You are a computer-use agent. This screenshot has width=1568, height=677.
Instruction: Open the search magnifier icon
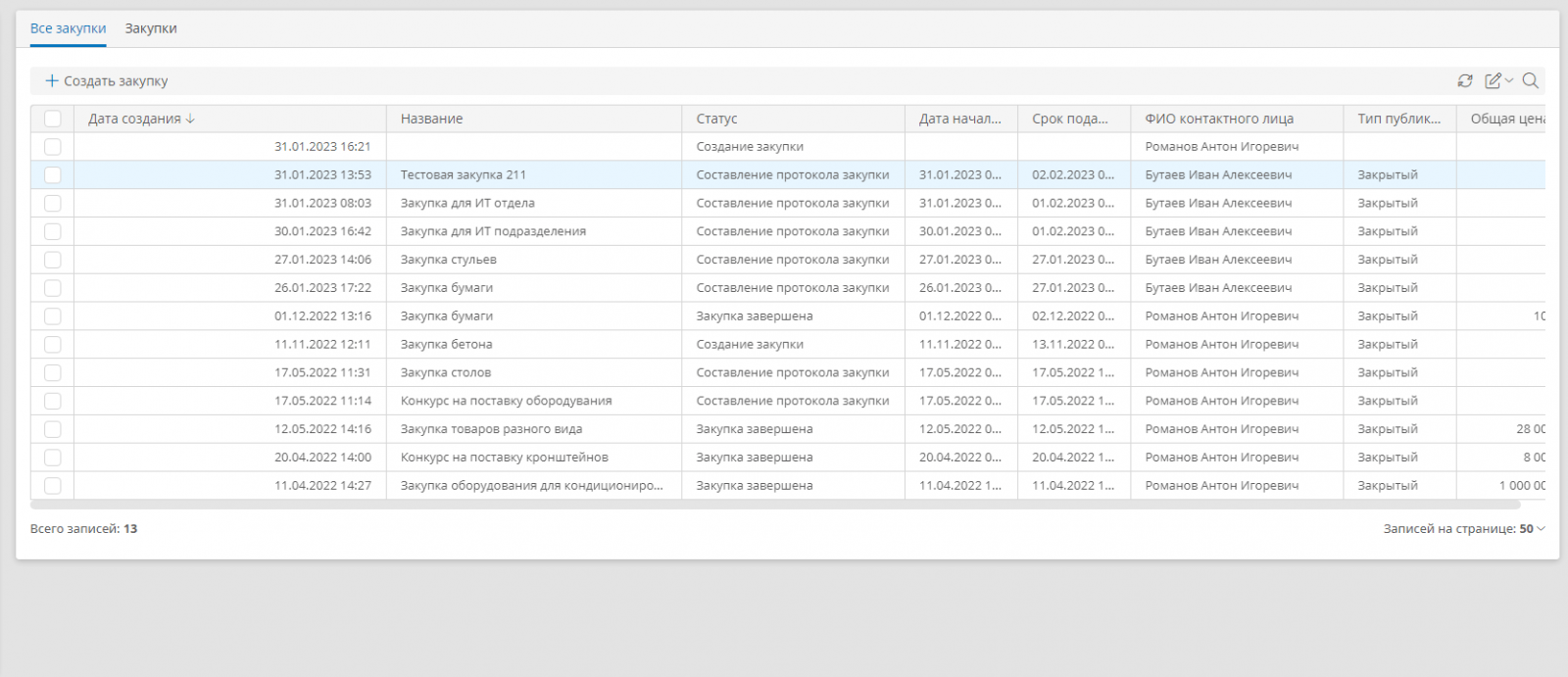1530,81
